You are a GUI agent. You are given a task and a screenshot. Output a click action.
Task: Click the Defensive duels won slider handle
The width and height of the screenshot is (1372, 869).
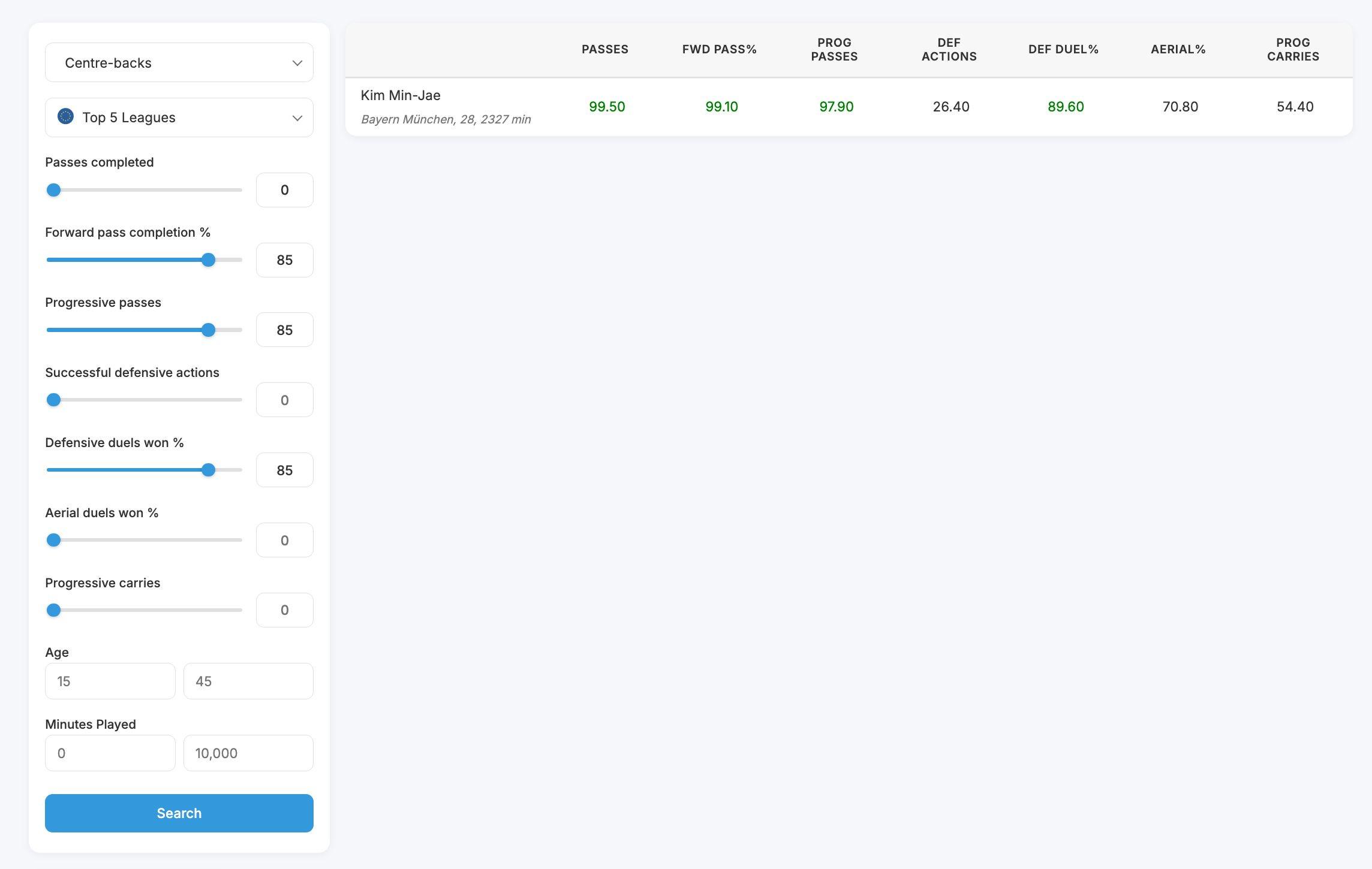point(208,470)
